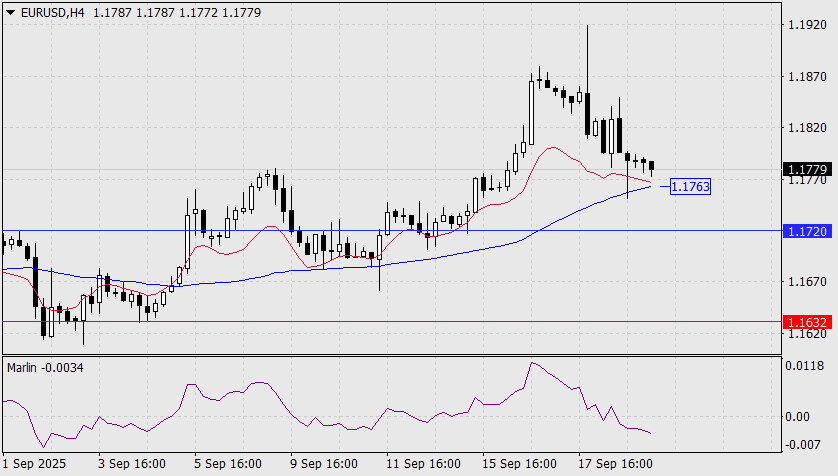Click the latest candle at the chart's right edge

pos(651,167)
